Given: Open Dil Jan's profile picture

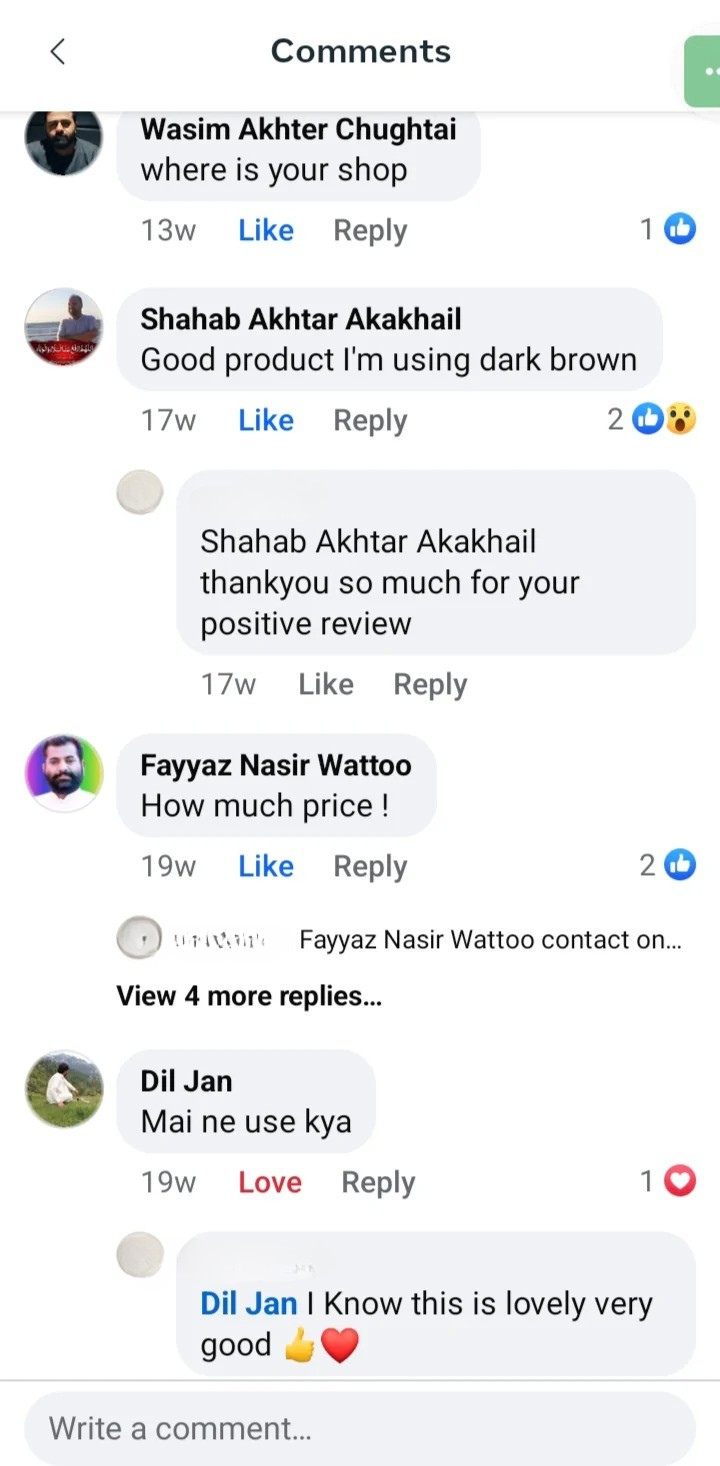Looking at the screenshot, I should pos(63,1089).
